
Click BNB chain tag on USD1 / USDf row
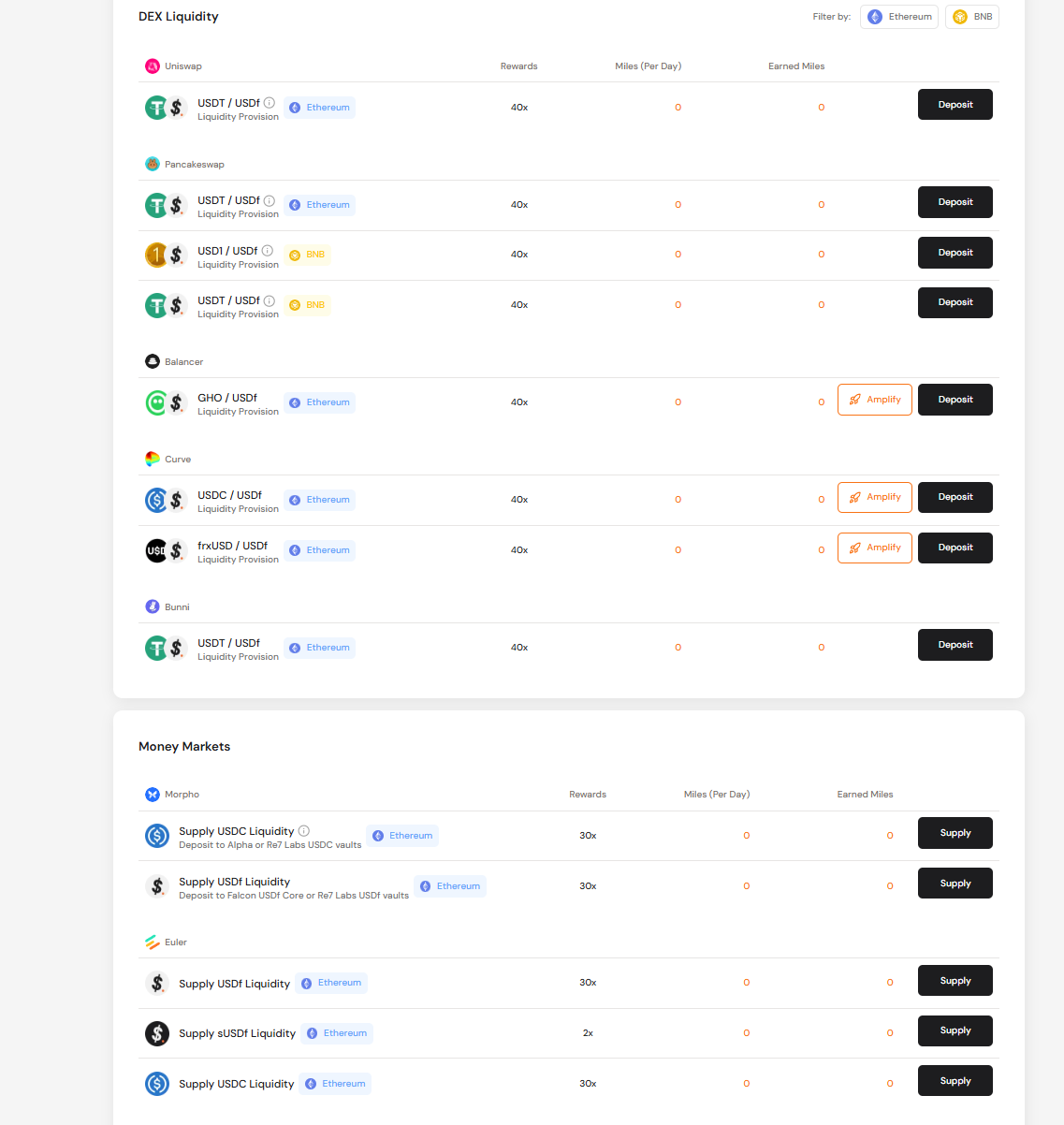point(307,255)
